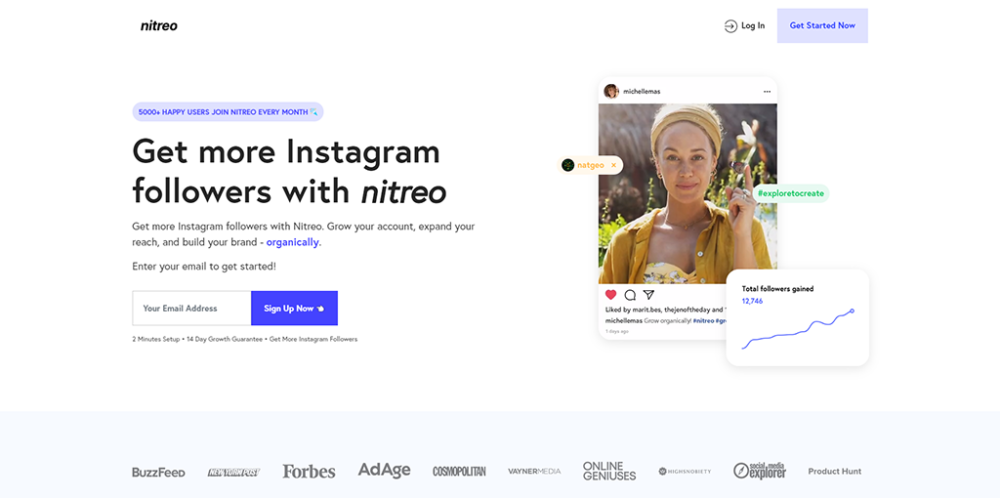Click the Get Started Now button
The width and height of the screenshot is (1000, 498).
pos(822,26)
